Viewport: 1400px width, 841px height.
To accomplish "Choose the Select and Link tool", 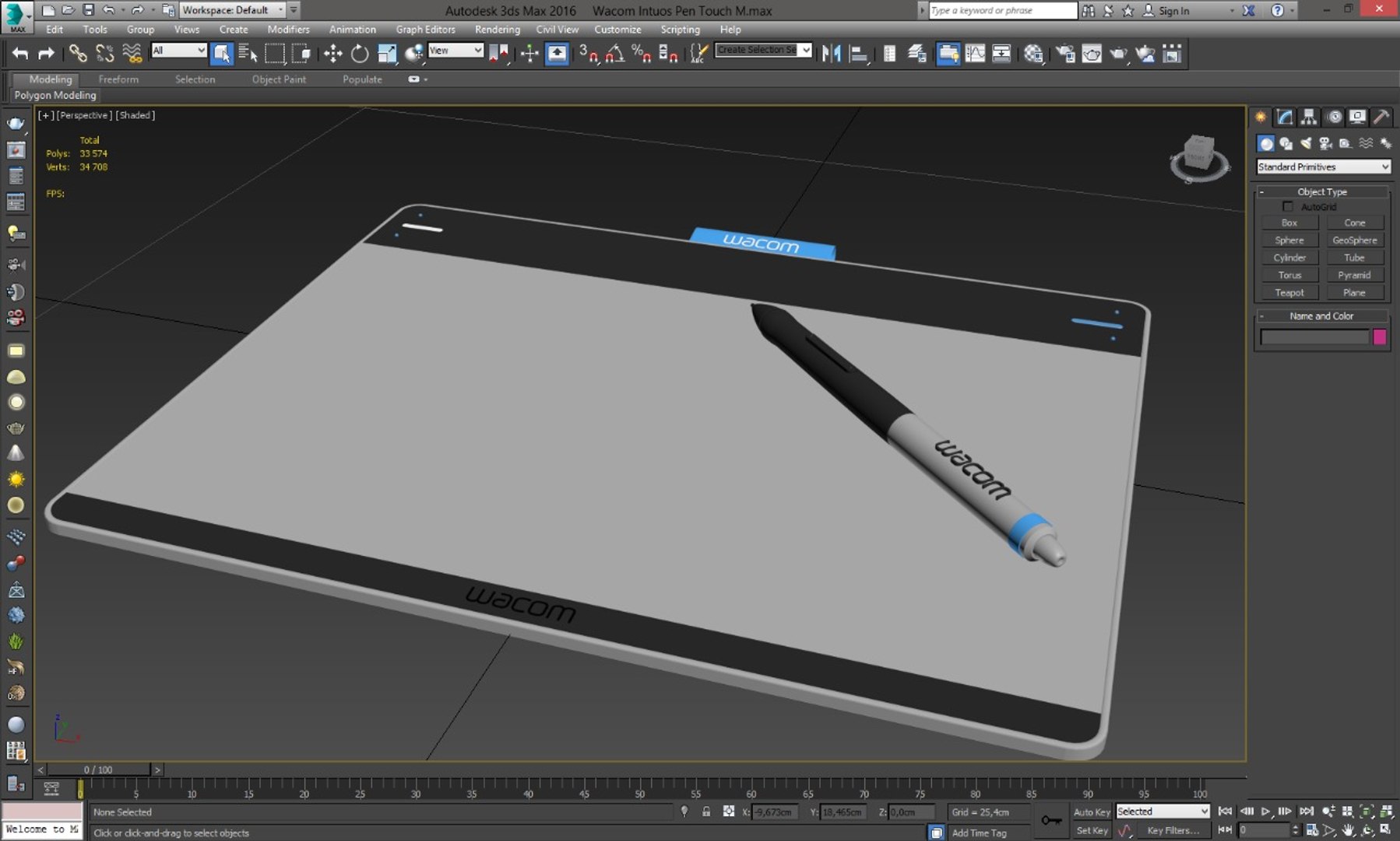I will [77, 53].
